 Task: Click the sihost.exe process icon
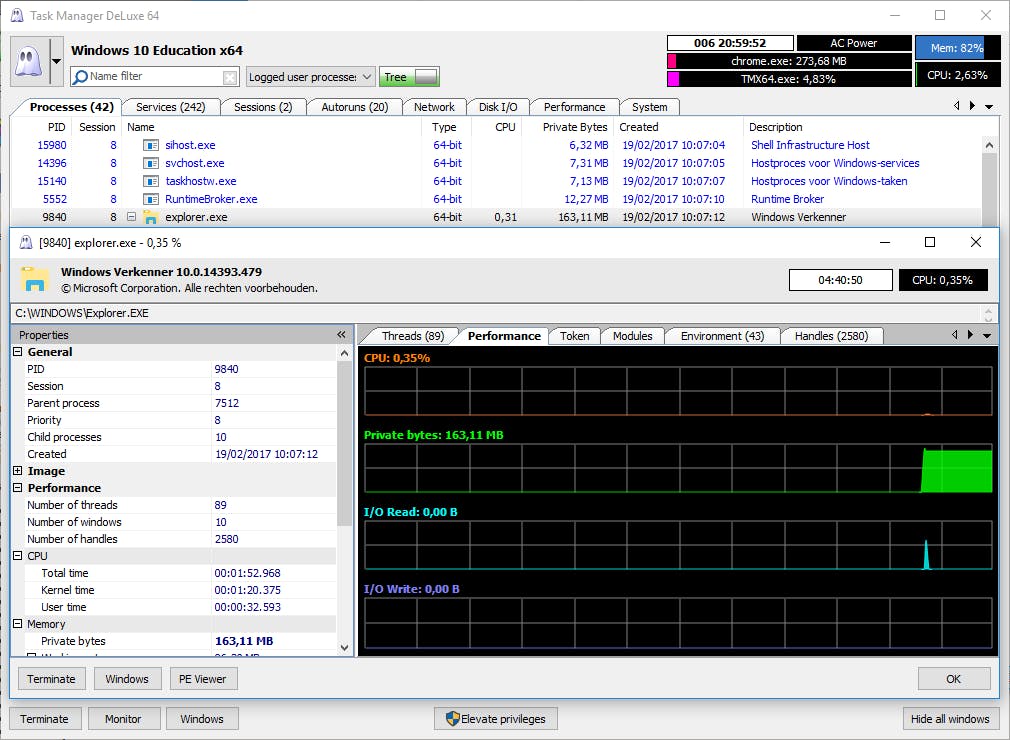click(151, 145)
